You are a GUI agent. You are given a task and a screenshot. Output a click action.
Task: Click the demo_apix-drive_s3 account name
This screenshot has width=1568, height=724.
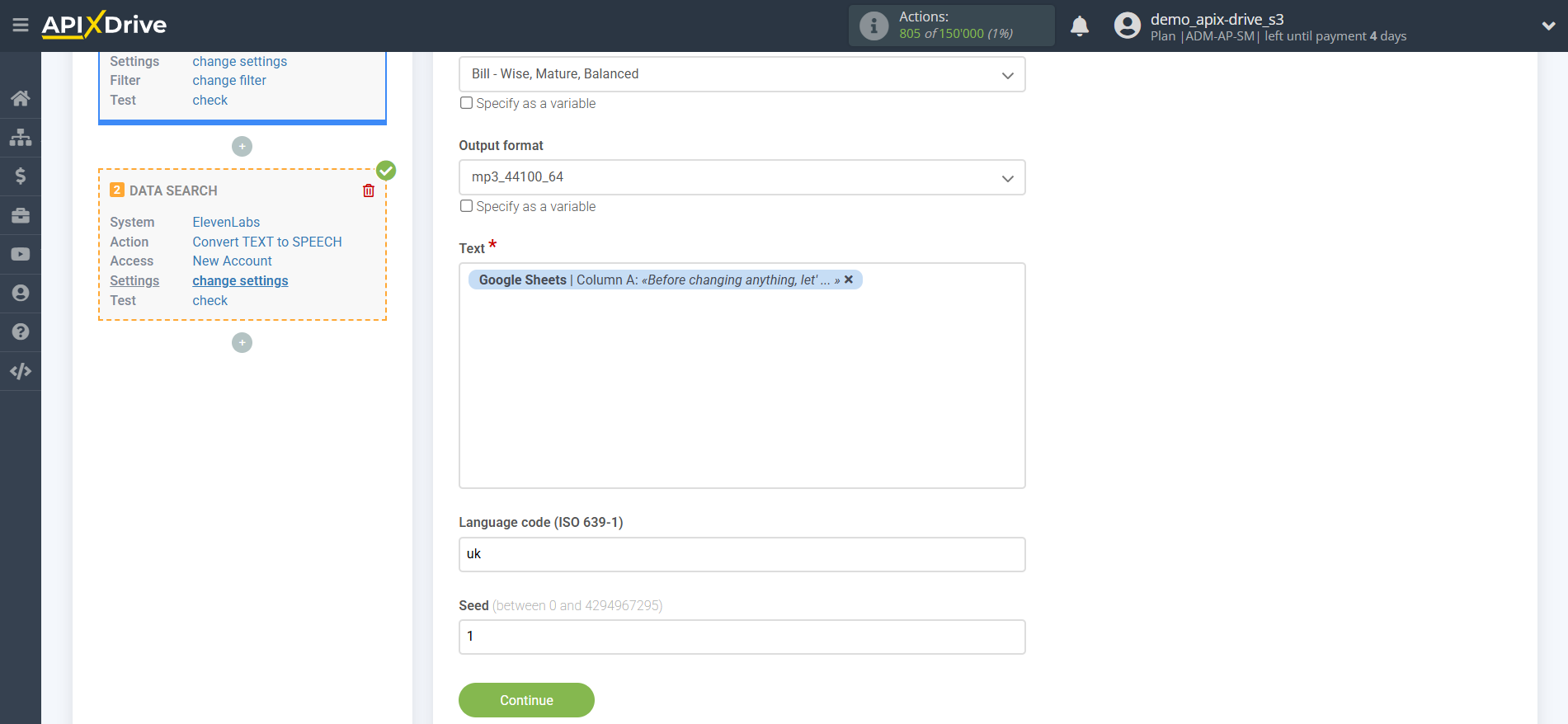coord(1217,19)
